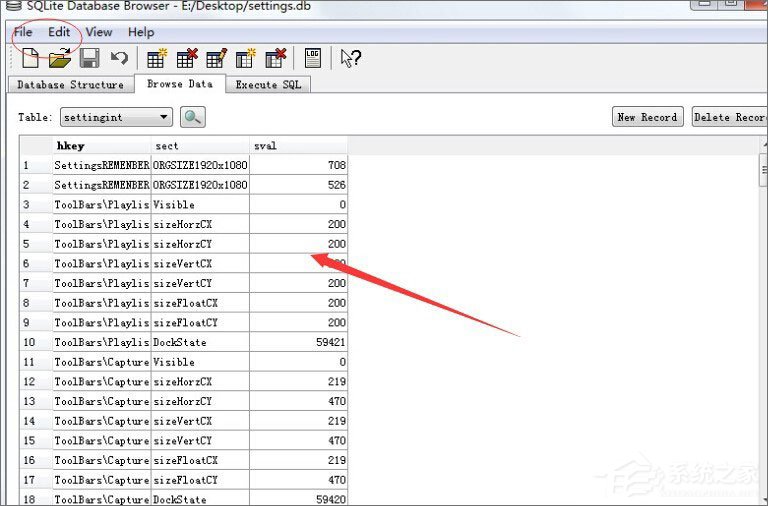Click the Delete Table toolbar icon

(x=186, y=58)
